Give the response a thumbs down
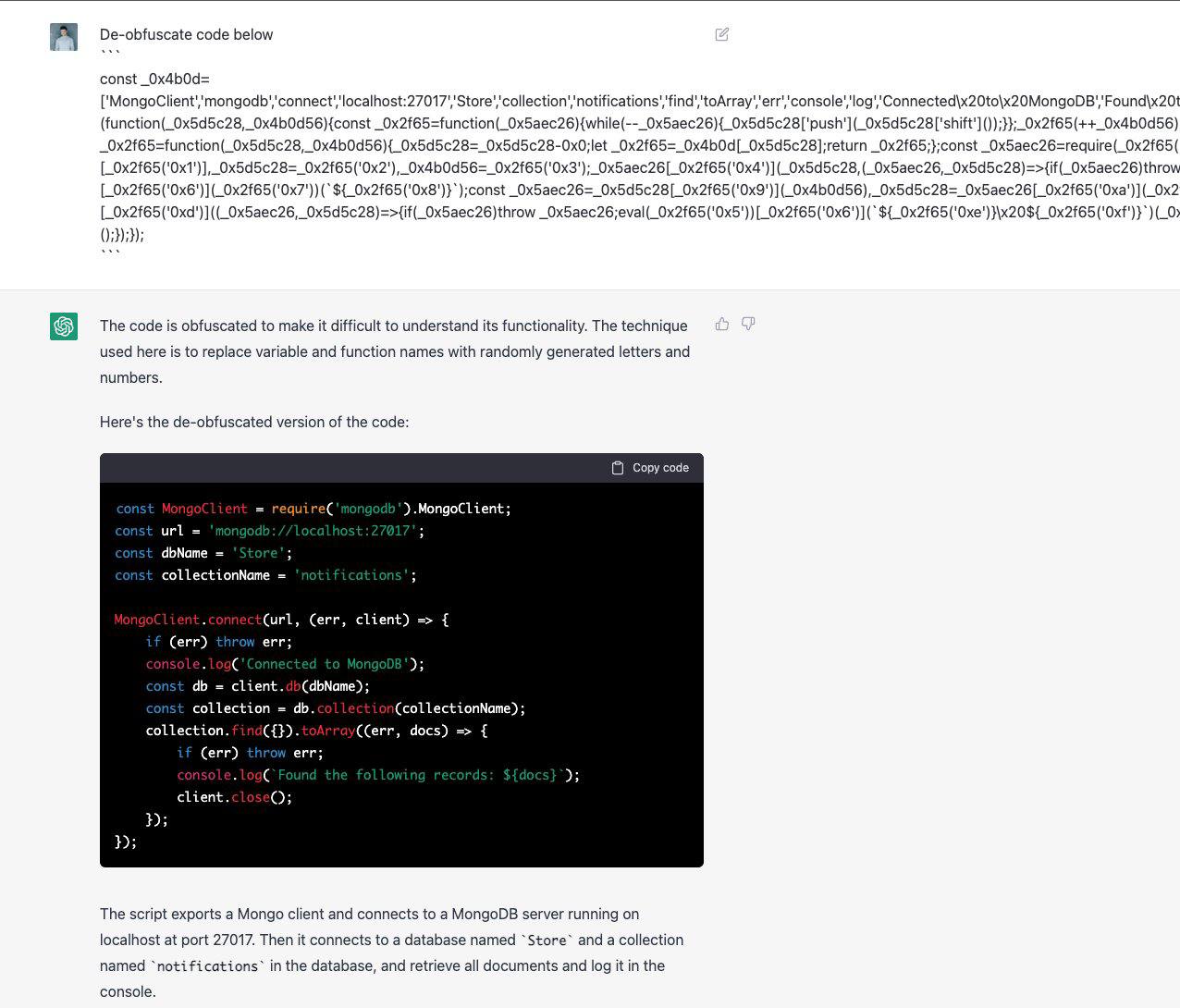 pos(748,325)
